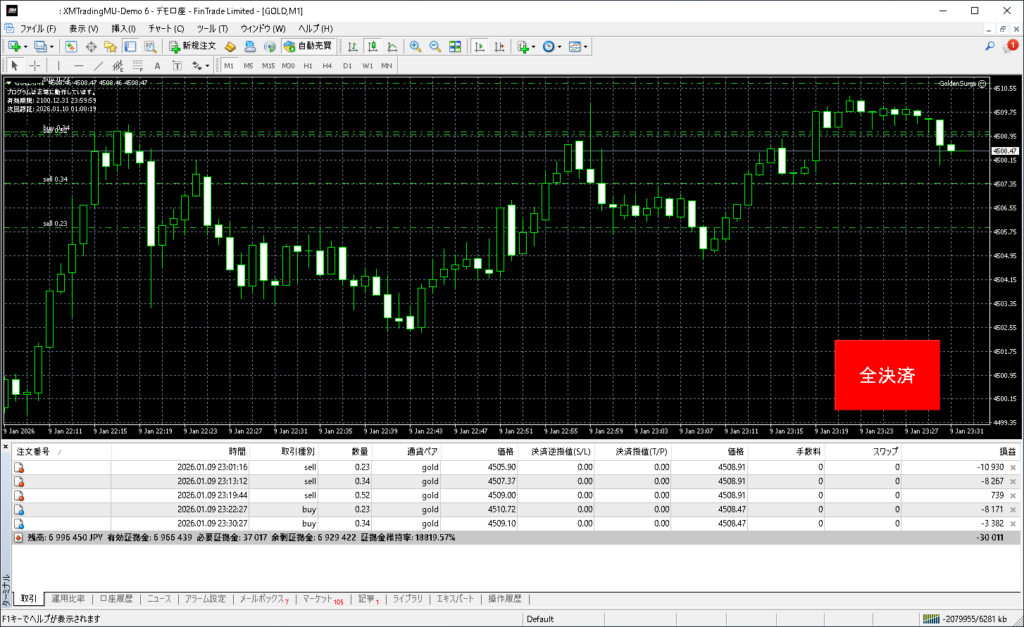This screenshot has height=627, width=1024.
Task: Open the periodicity clock dropdown
Action: pyautogui.click(x=561, y=46)
